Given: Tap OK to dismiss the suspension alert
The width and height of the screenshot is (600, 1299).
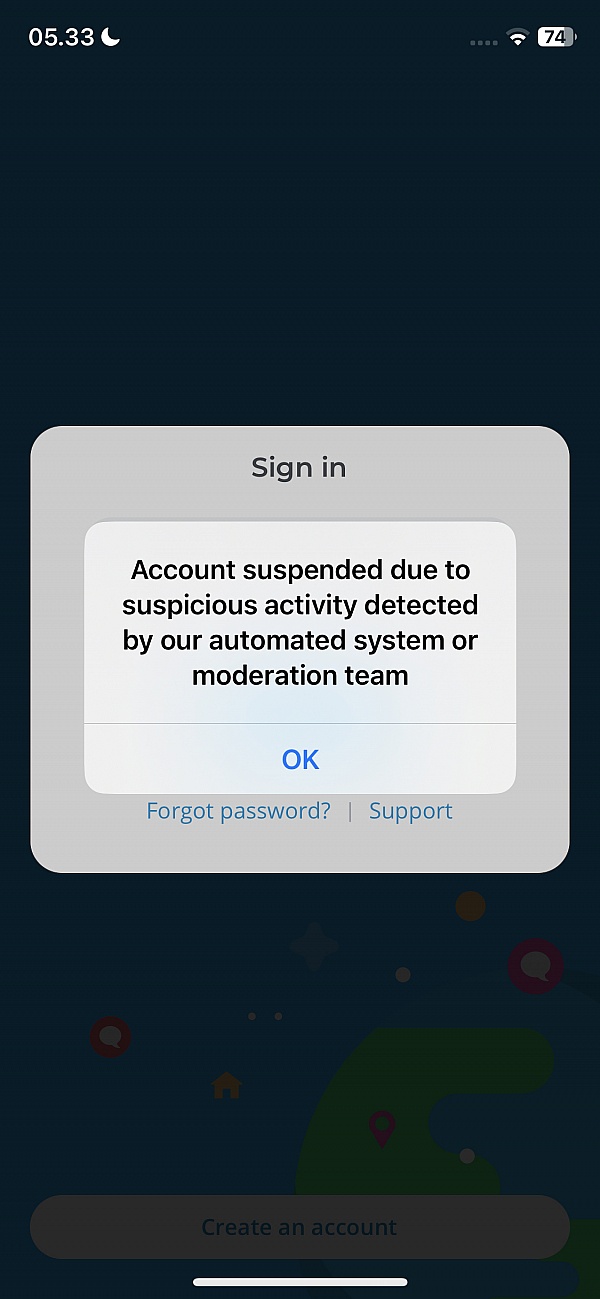Looking at the screenshot, I should coord(300,759).
